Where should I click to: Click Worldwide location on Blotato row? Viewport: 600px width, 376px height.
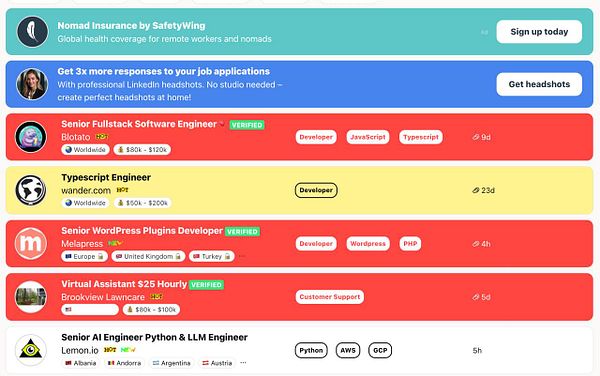pos(85,150)
